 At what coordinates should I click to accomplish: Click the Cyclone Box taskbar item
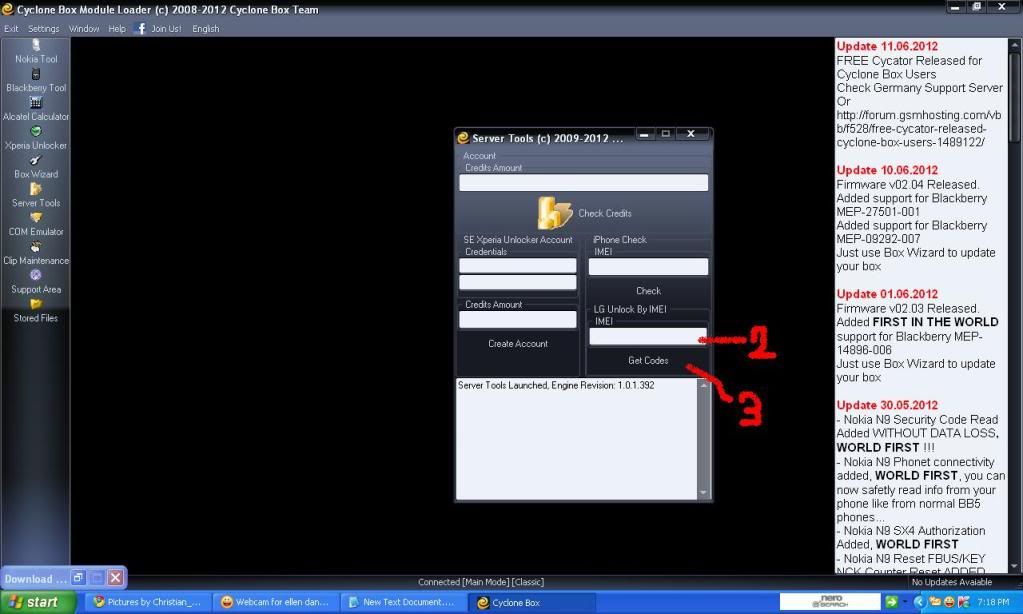pos(530,602)
